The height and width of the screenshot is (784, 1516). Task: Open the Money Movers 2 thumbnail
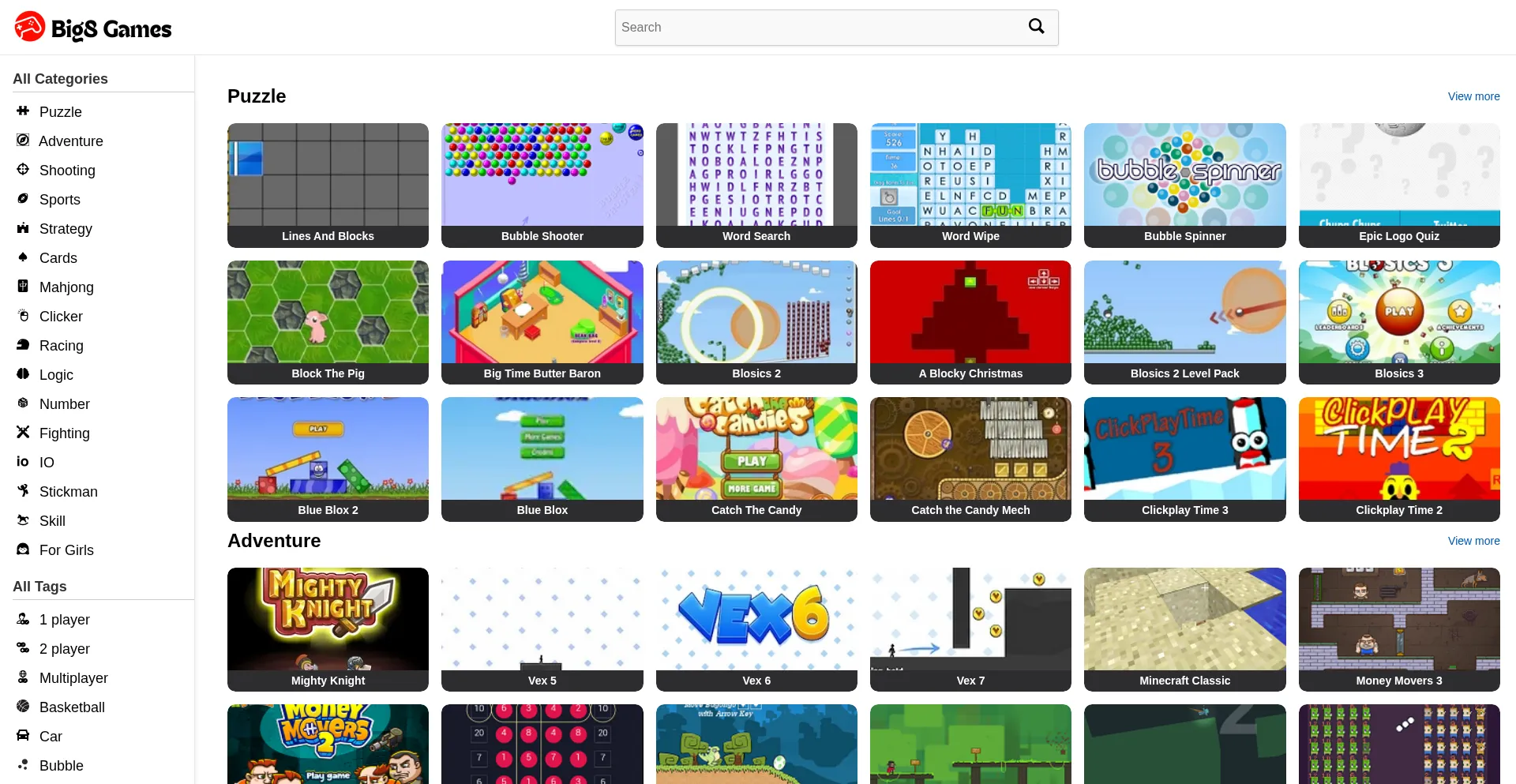(x=328, y=744)
